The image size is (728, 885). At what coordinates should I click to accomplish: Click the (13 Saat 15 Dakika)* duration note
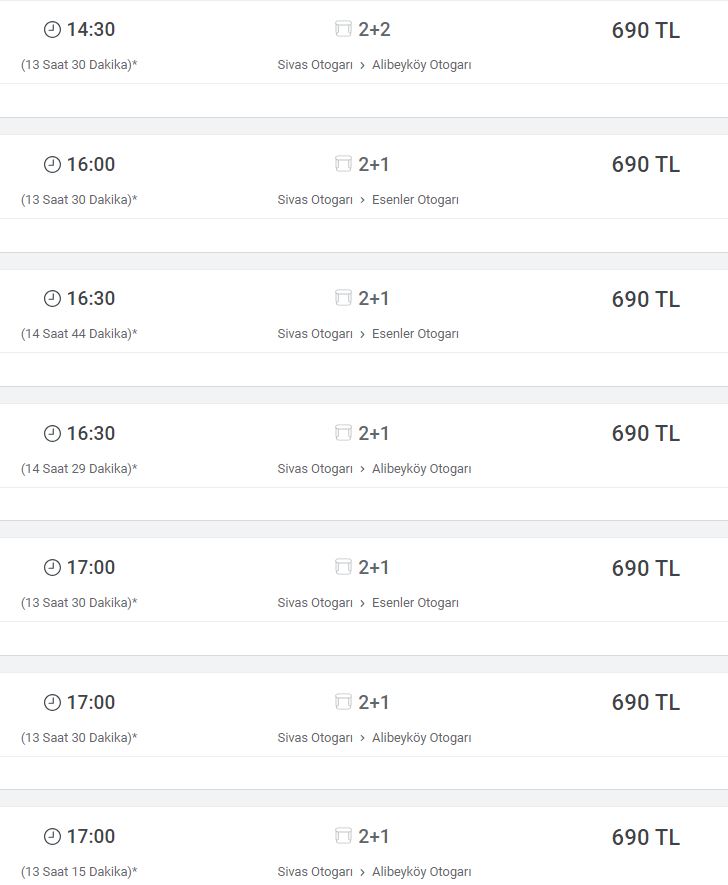click(79, 872)
